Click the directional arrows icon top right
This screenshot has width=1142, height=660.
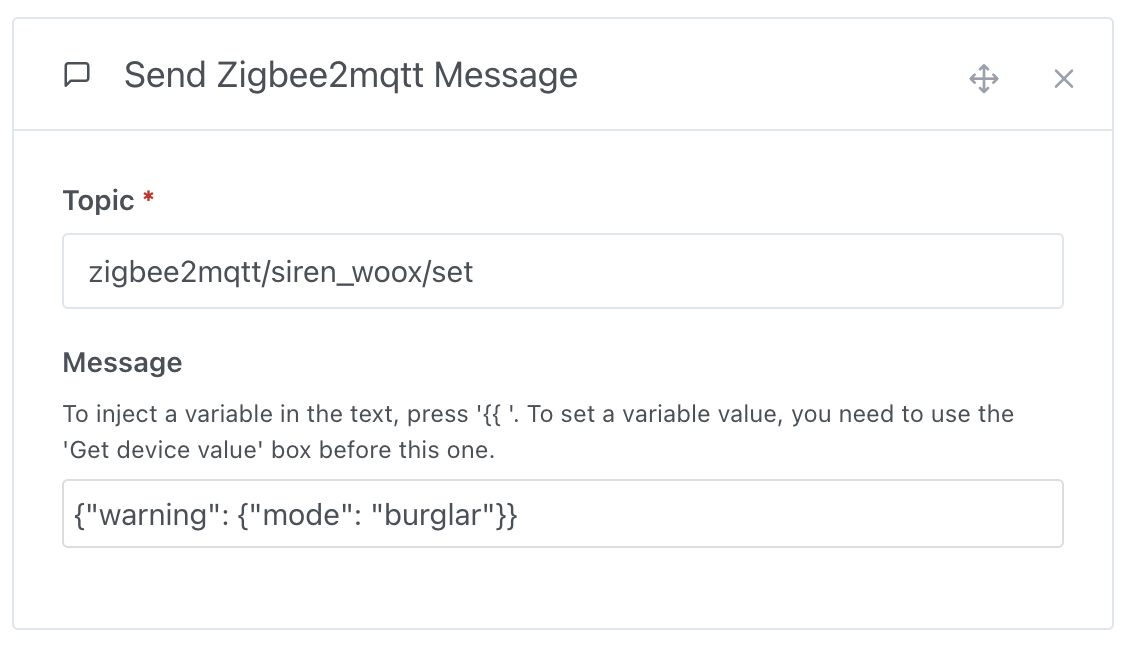click(x=984, y=77)
